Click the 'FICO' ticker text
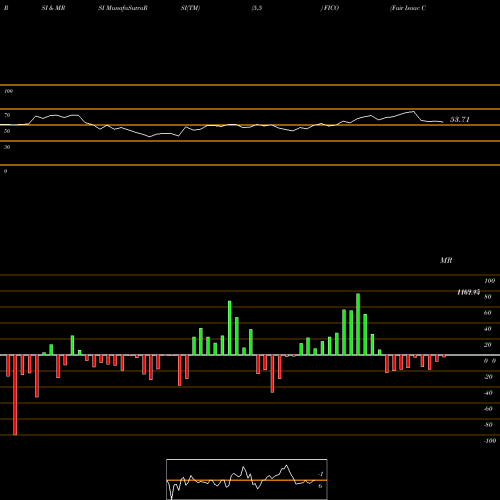 click(330, 8)
